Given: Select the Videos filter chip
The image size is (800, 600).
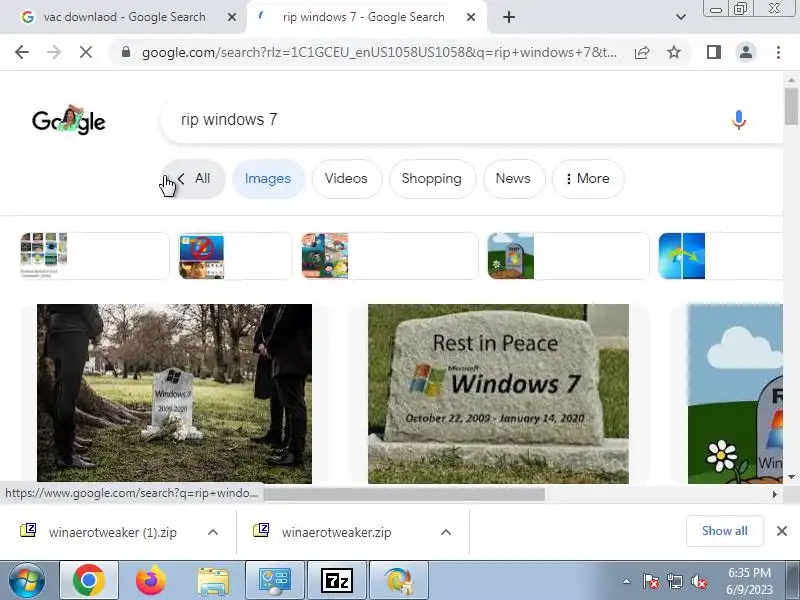Looking at the screenshot, I should 346,179.
